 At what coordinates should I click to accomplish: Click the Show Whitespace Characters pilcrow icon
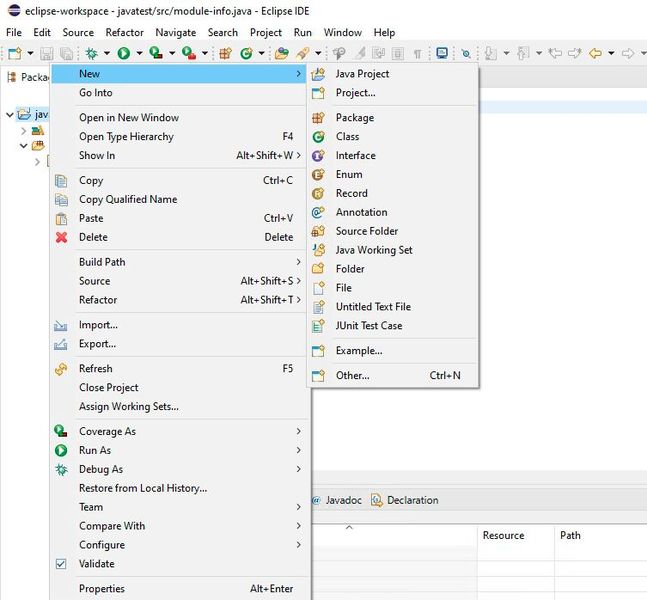pos(418,54)
